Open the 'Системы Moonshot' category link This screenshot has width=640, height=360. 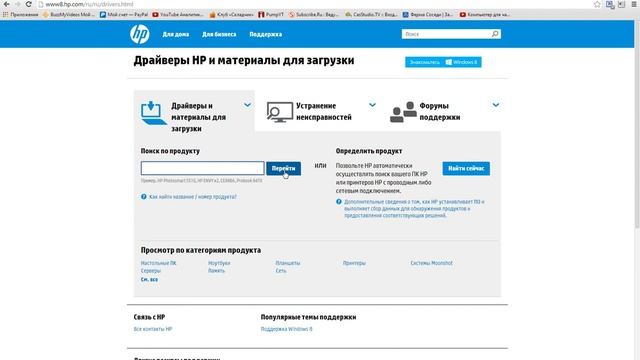[431, 263]
